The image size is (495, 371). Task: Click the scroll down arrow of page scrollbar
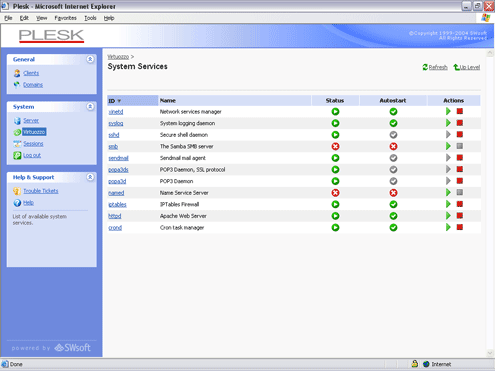(x=490, y=353)
